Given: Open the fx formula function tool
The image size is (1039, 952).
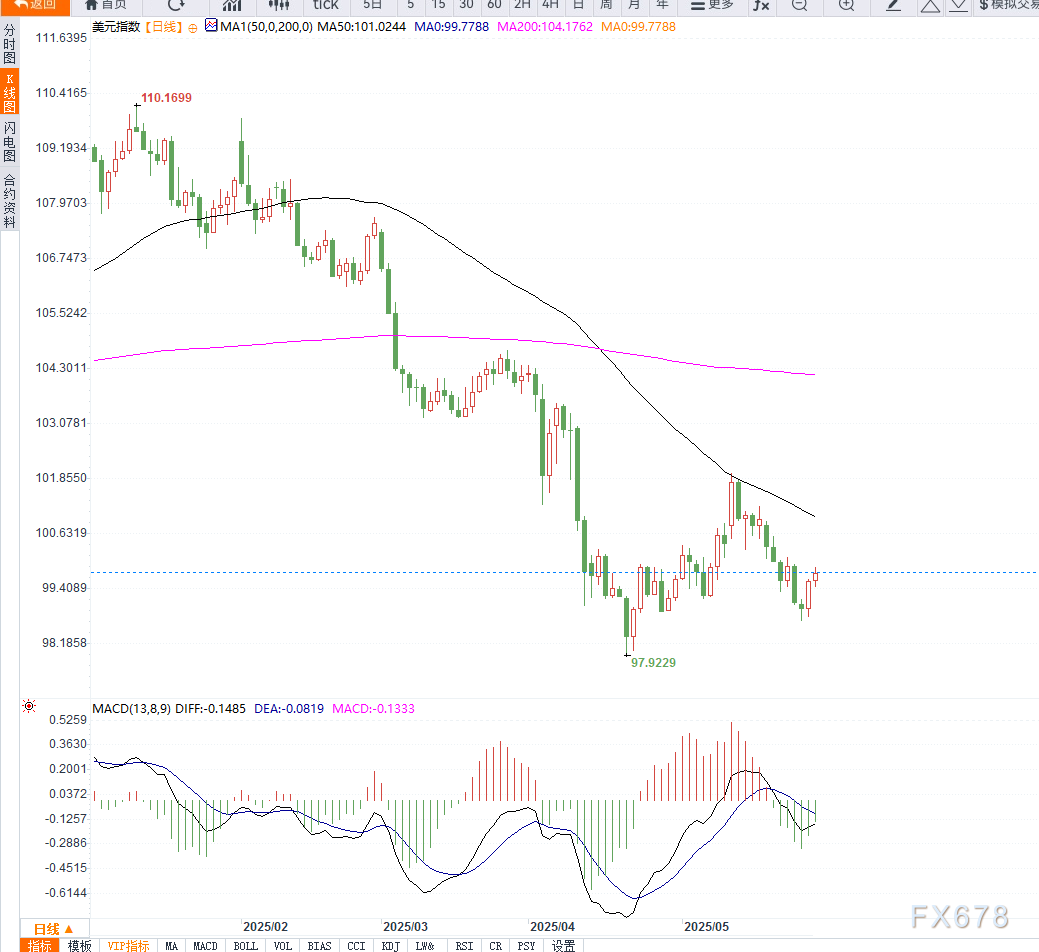Looking at the screenshot, I should point(761,5).
